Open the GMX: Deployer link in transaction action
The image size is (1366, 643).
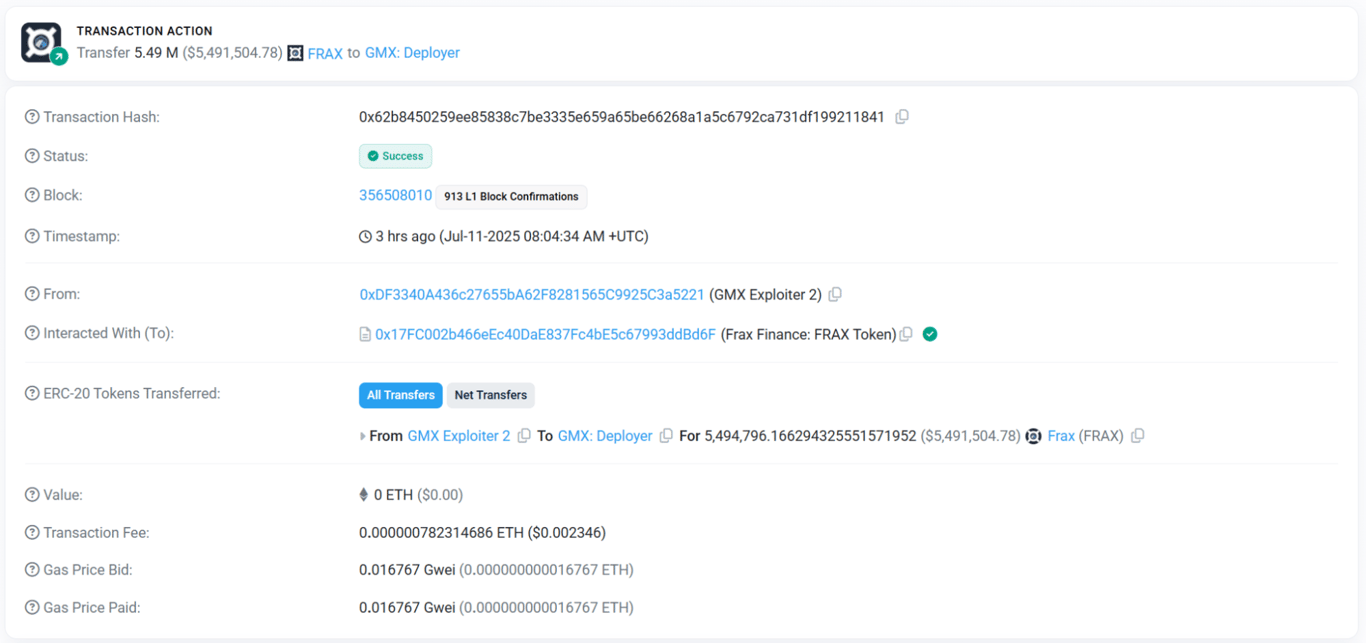[x=412, y=53]
